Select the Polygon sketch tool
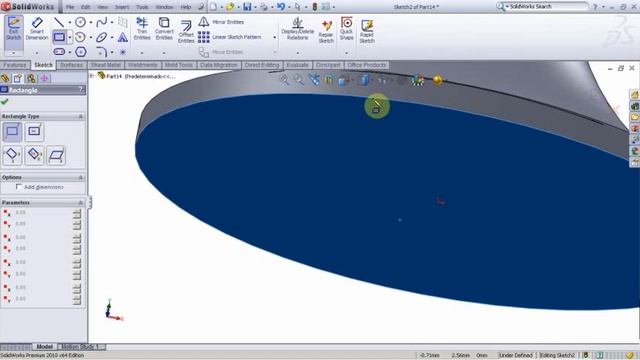The image size is (640, 360). pyautogui.click(x=81, y=52)
